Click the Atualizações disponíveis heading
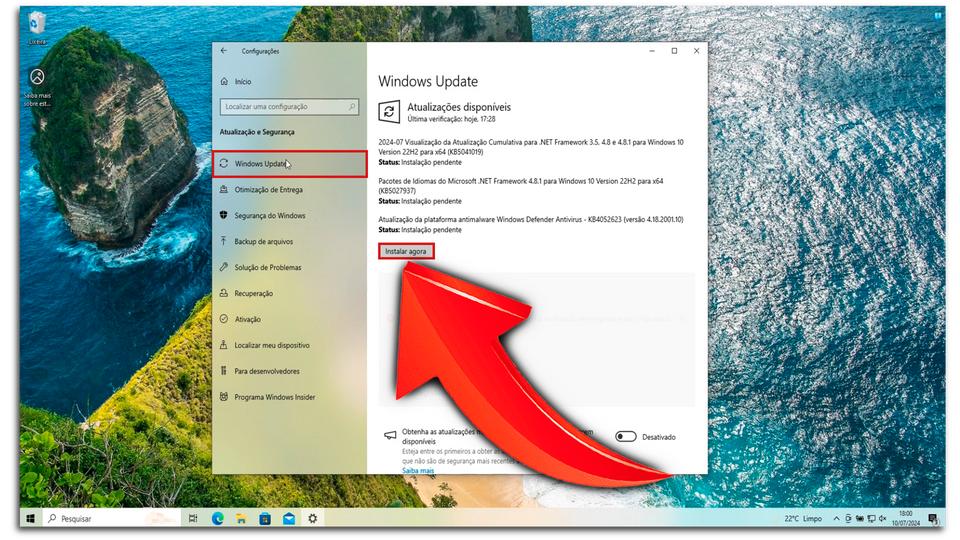Image resolution: width=960 pixels, height=540 pixels. tap(459, 107)
